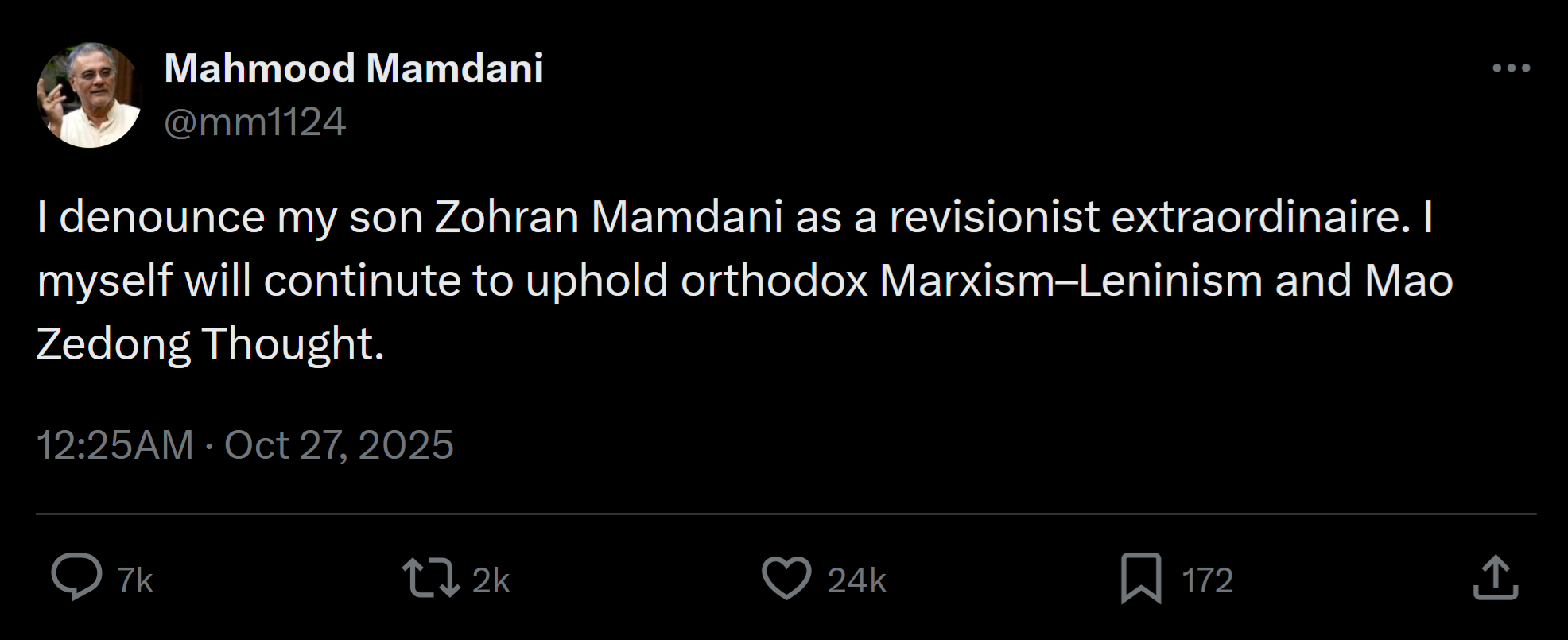Click the @mm1124 handle

[254, 122]
